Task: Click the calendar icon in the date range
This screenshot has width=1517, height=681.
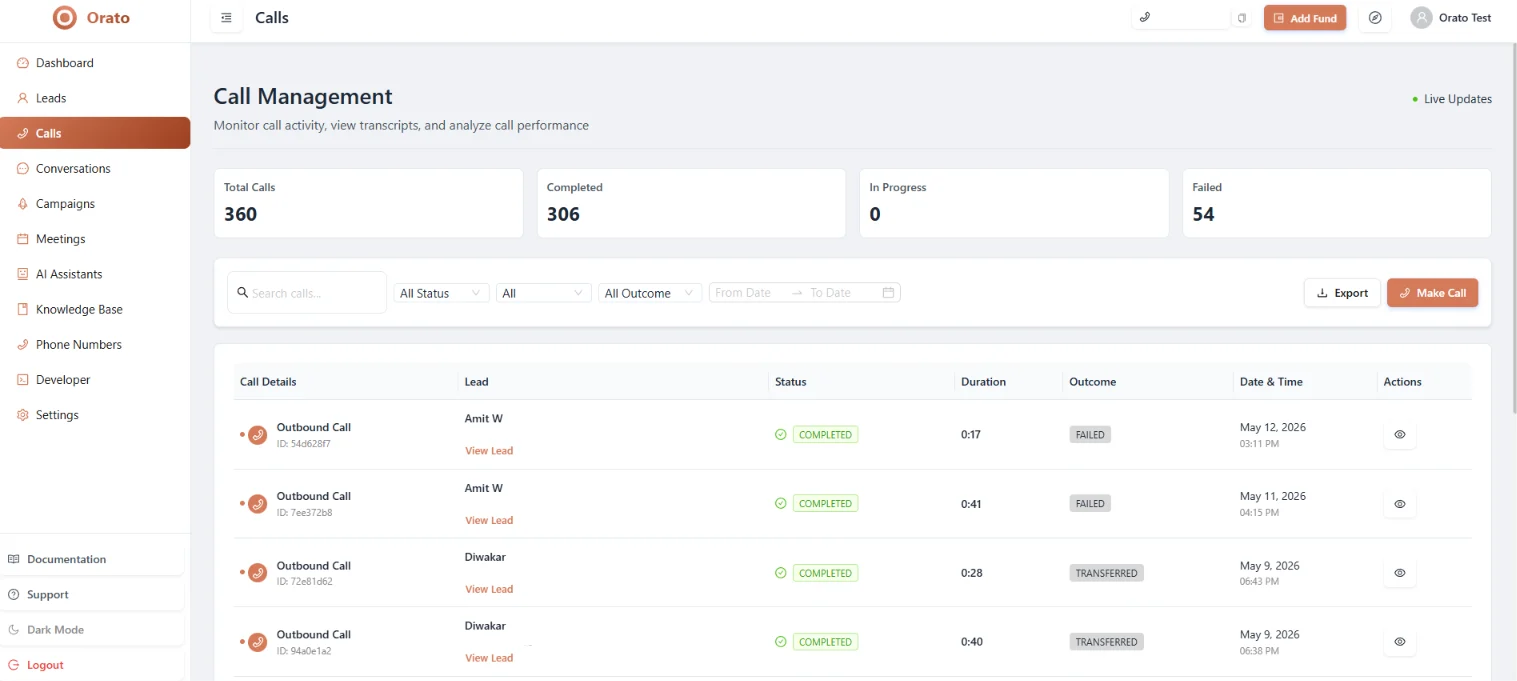Action: [888, 293]
